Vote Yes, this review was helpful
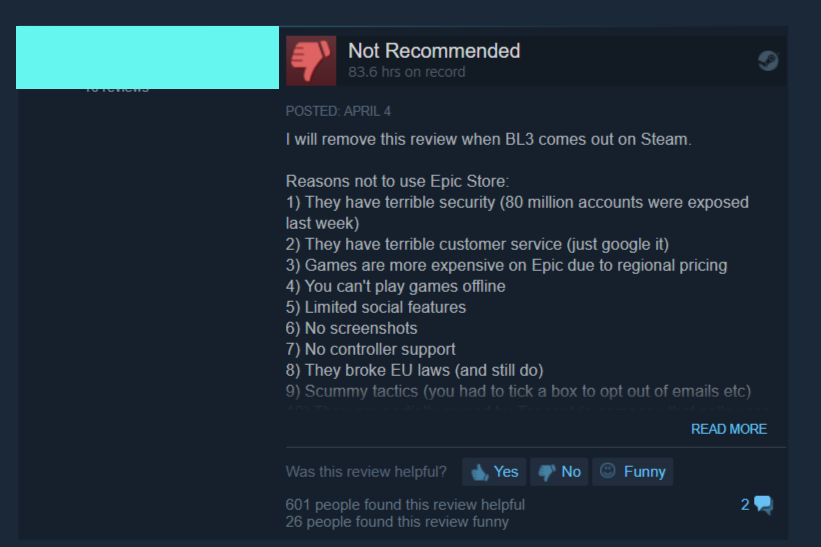This screenshot has height=547, width=821. (x=494, y=472)
